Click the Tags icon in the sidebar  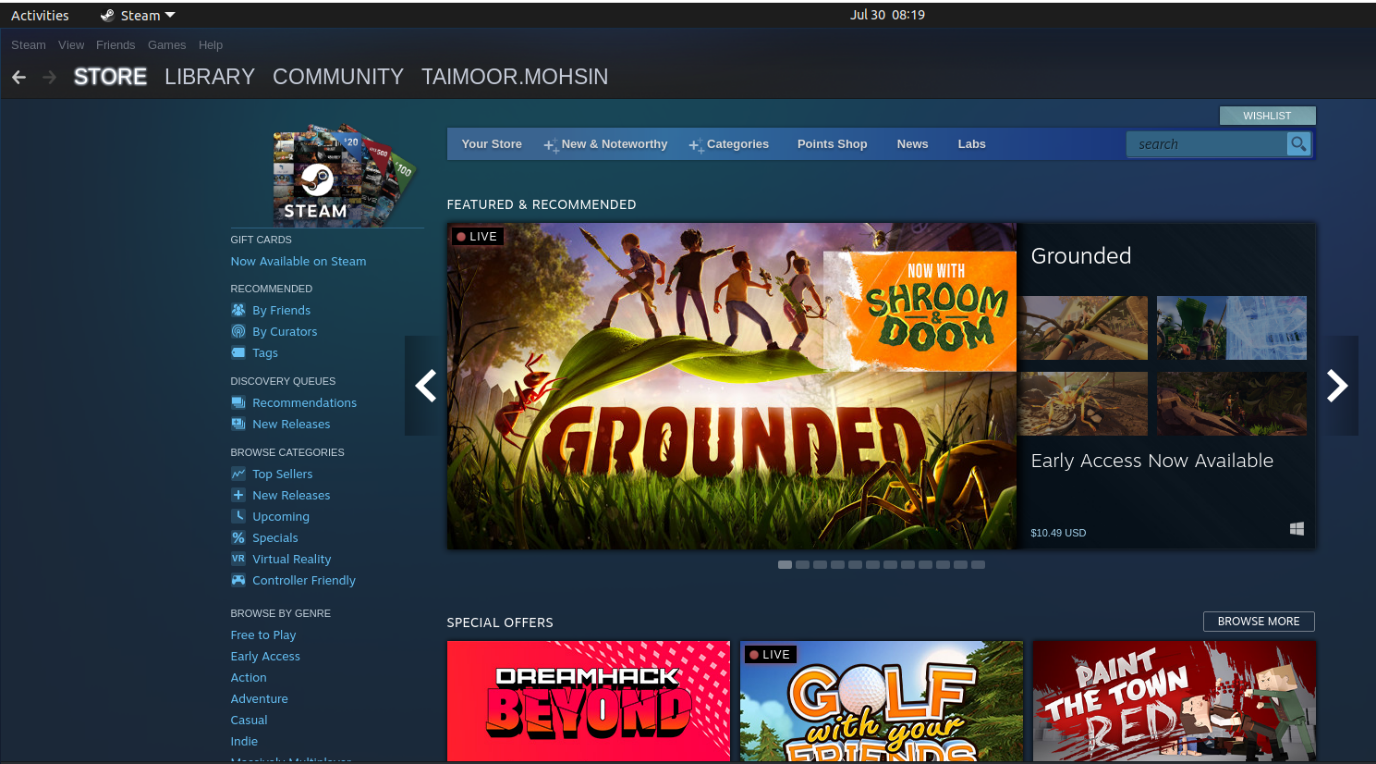[x=237, y=352]
